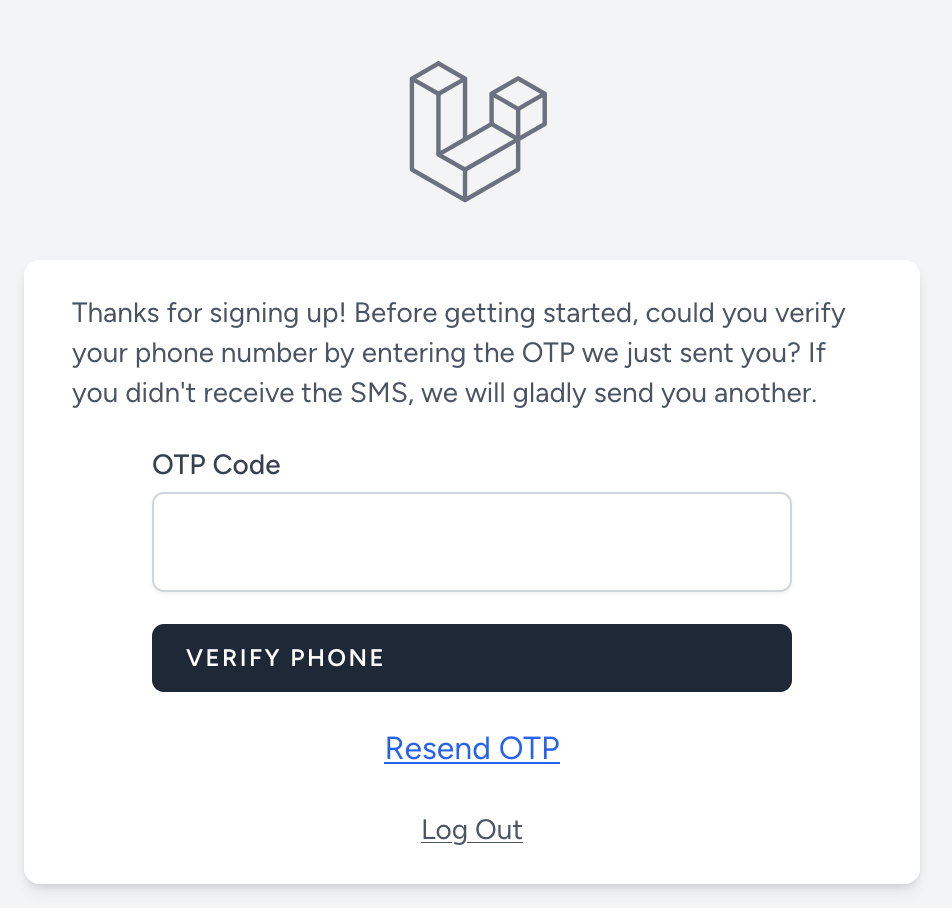Hit the dark Verify Phone button

[471, 658]
